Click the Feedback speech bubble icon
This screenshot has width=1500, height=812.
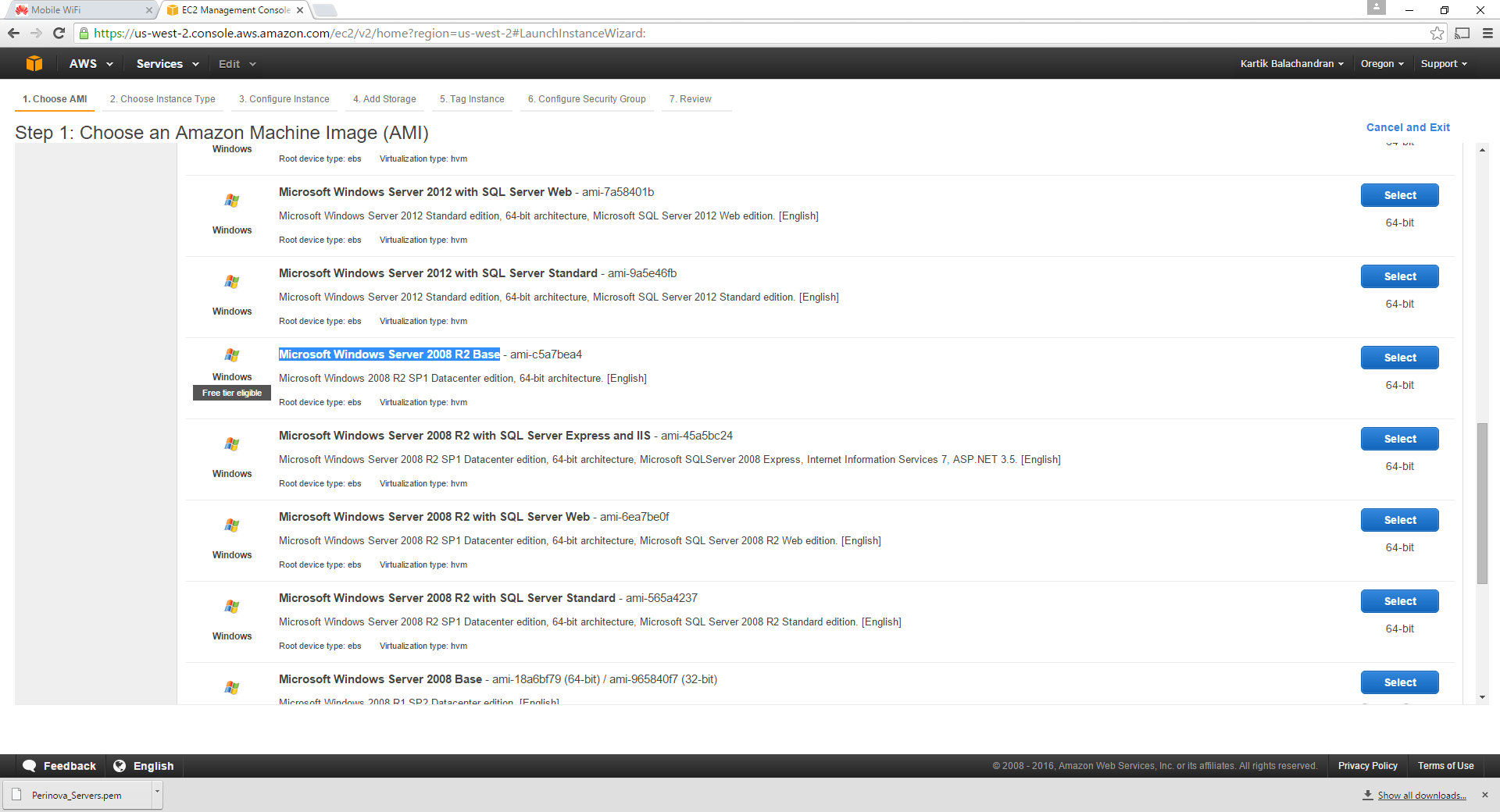[x=30, y=766]
